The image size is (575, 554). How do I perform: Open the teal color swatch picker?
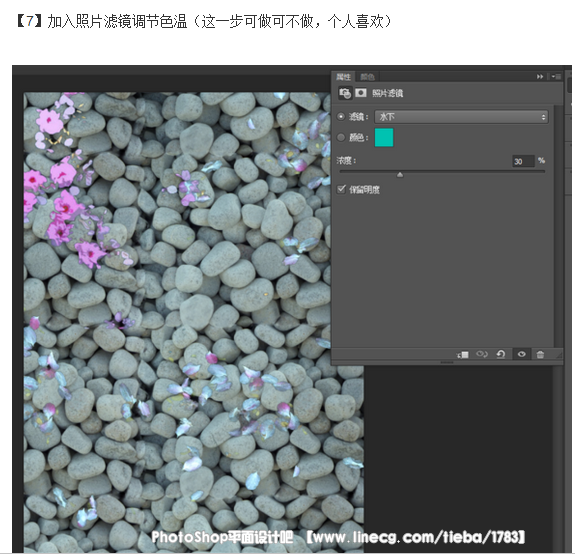pyautogui.click(x=384, y=137)
